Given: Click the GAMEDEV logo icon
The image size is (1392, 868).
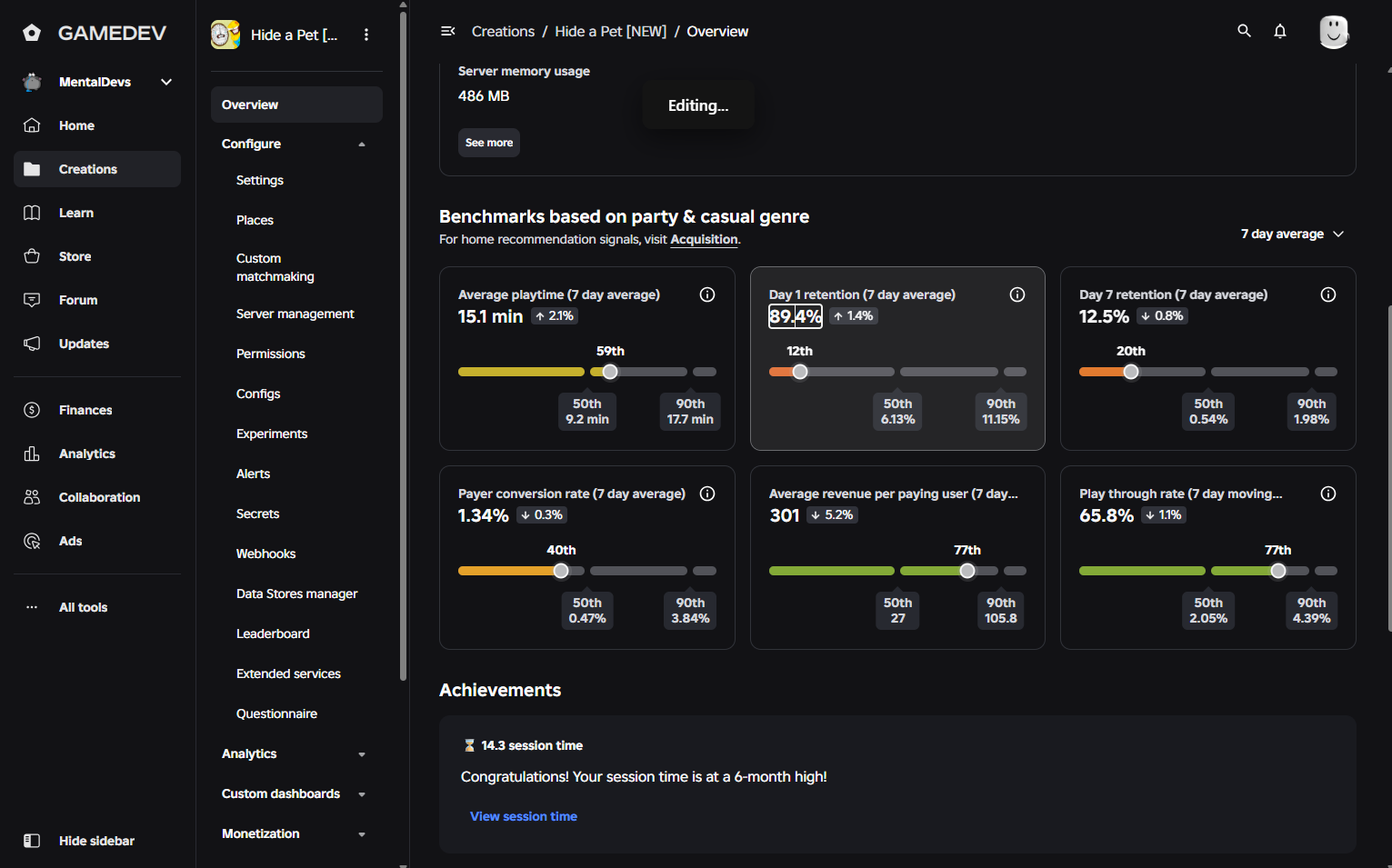Looking at the screenshot, I should pyautogui.click(x=32, y=33).
